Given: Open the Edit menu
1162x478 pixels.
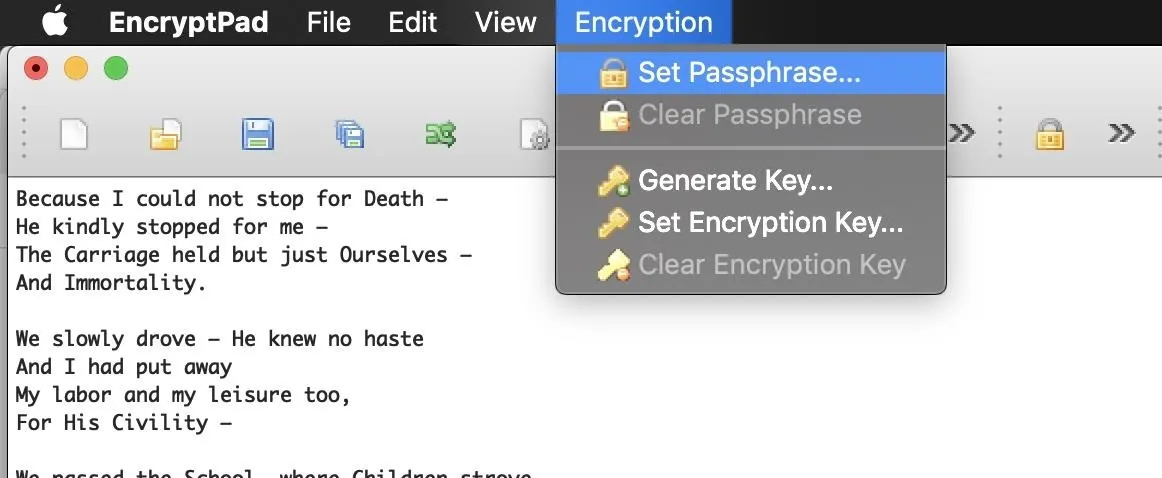Looking at the screenshot, I should click(413, 22).
